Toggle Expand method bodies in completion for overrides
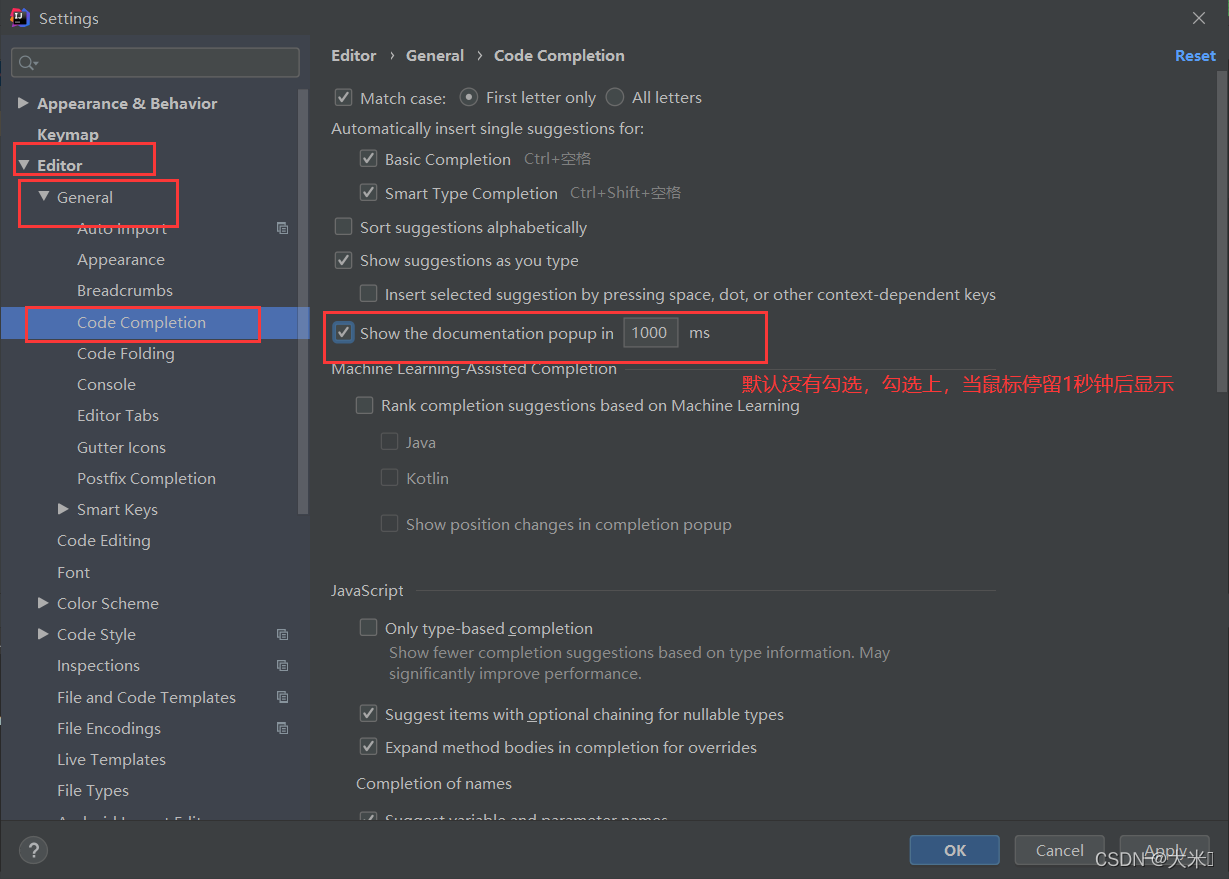Viewport: 1229px width, 879px height. [368, 747]
